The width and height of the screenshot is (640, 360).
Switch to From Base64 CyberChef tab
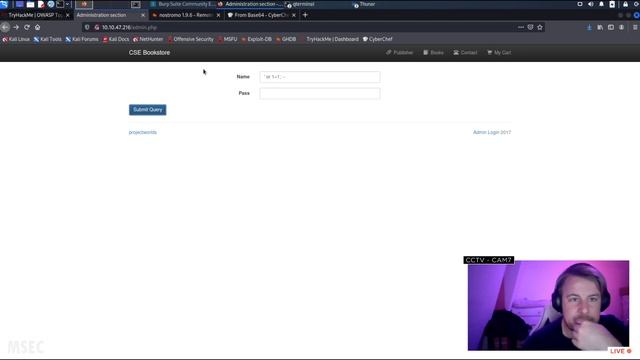click(x=261, y=15)
